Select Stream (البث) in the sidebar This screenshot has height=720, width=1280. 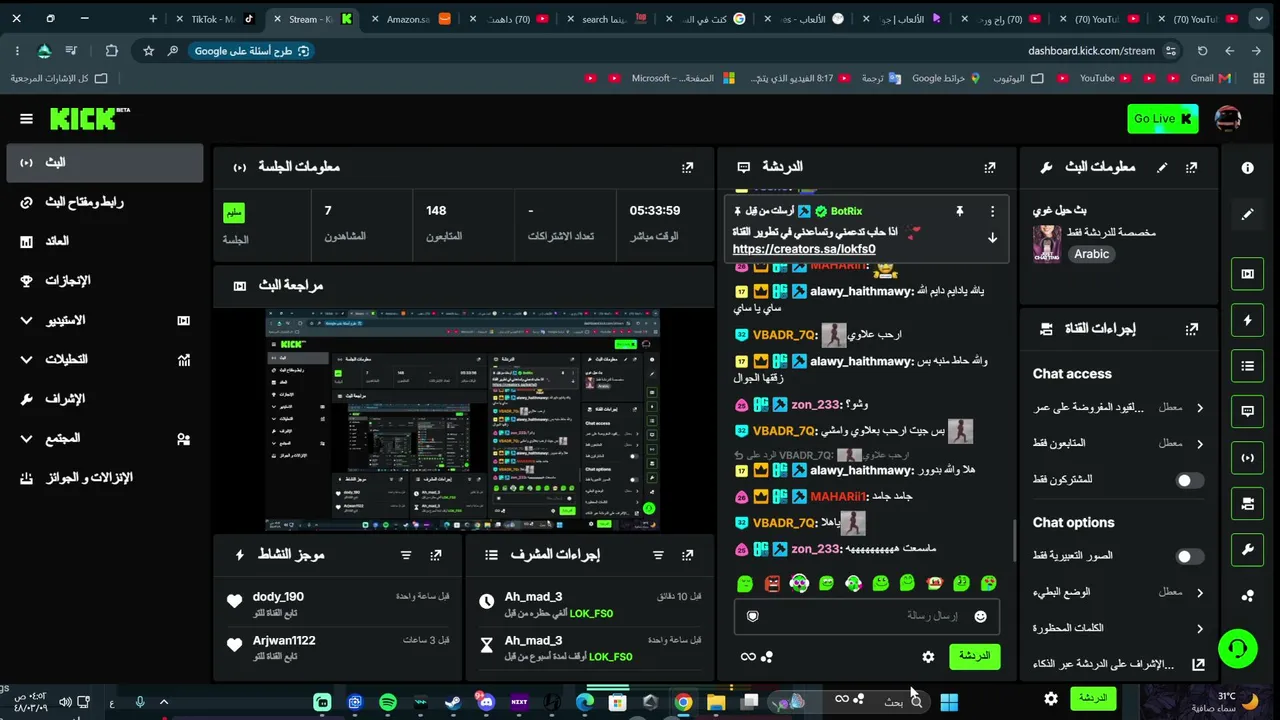pyautogui.click(x=104, y=163)
